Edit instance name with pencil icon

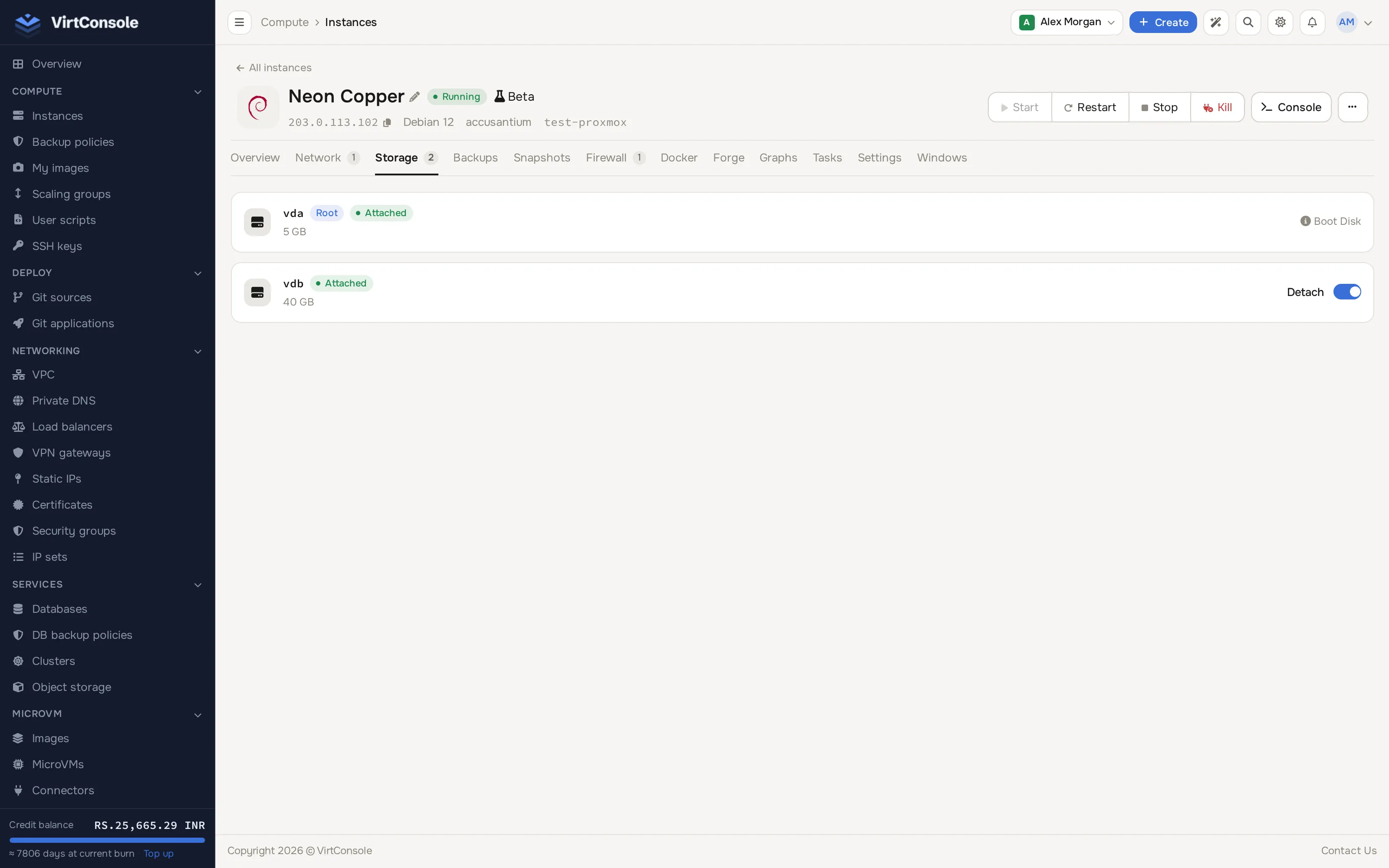coord(415,97)
